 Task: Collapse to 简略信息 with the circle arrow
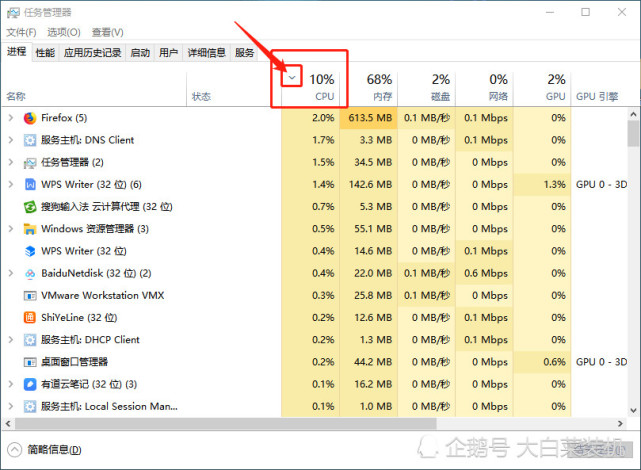[x=14, y=450]
